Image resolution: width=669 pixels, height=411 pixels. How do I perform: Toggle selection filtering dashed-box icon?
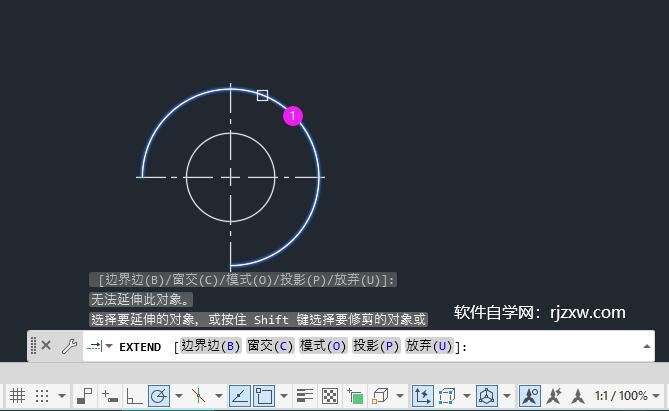[x=447, y=396]
